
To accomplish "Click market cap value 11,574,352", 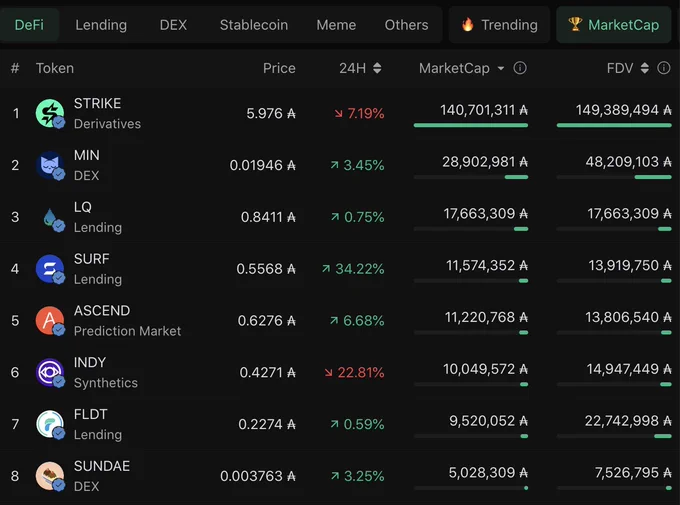I will pyautogui.click(x=487, y=266).
